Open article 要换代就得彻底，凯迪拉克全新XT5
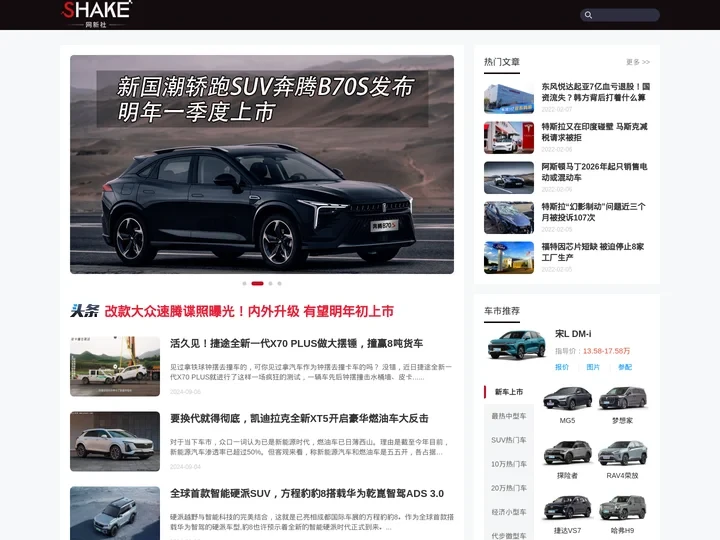 pyautogui.click(x=299, y=418)
